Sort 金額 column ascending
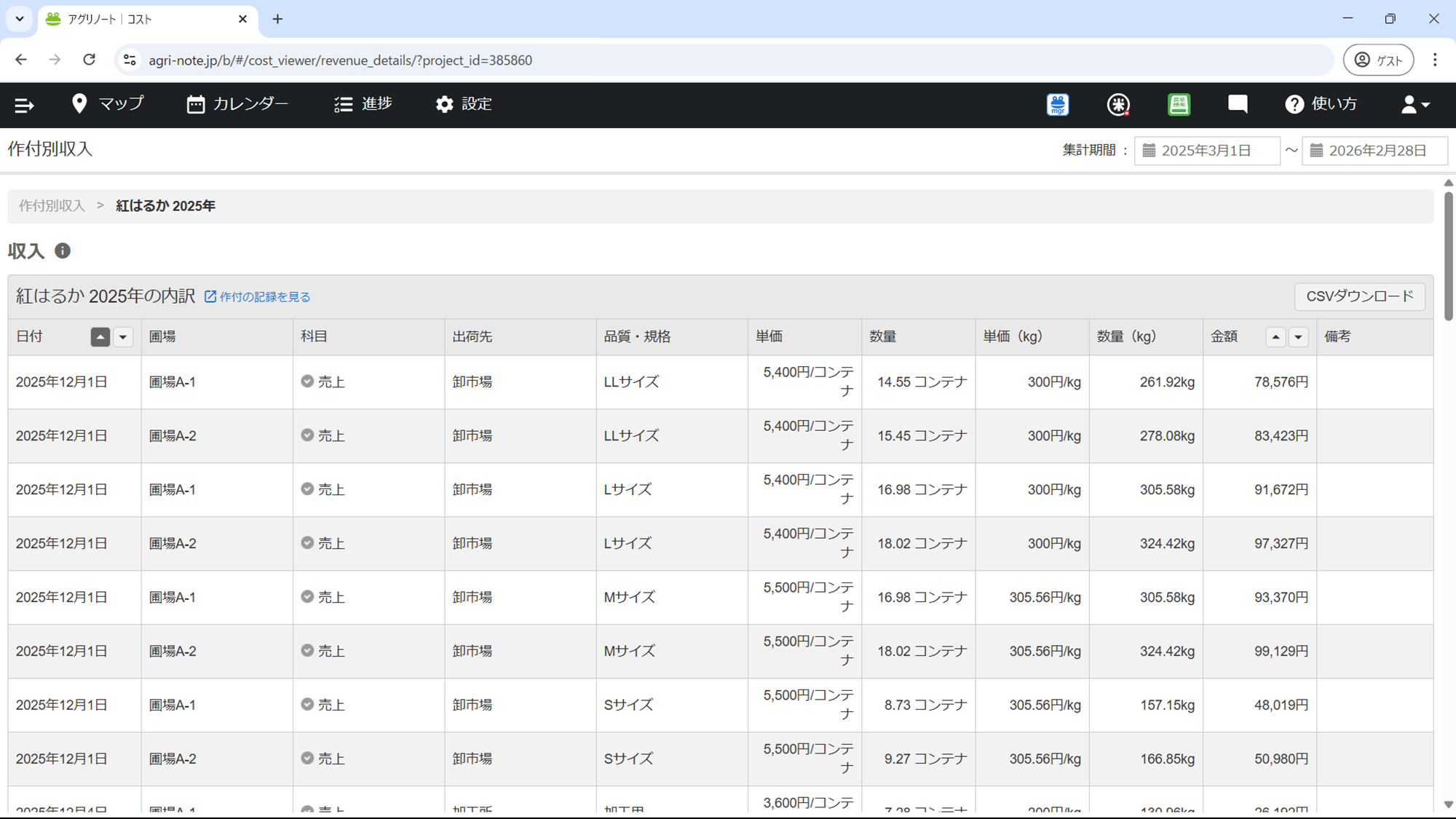Image resolution: width=1456 pixels, height=819 pixels. tap(1275, 337)
